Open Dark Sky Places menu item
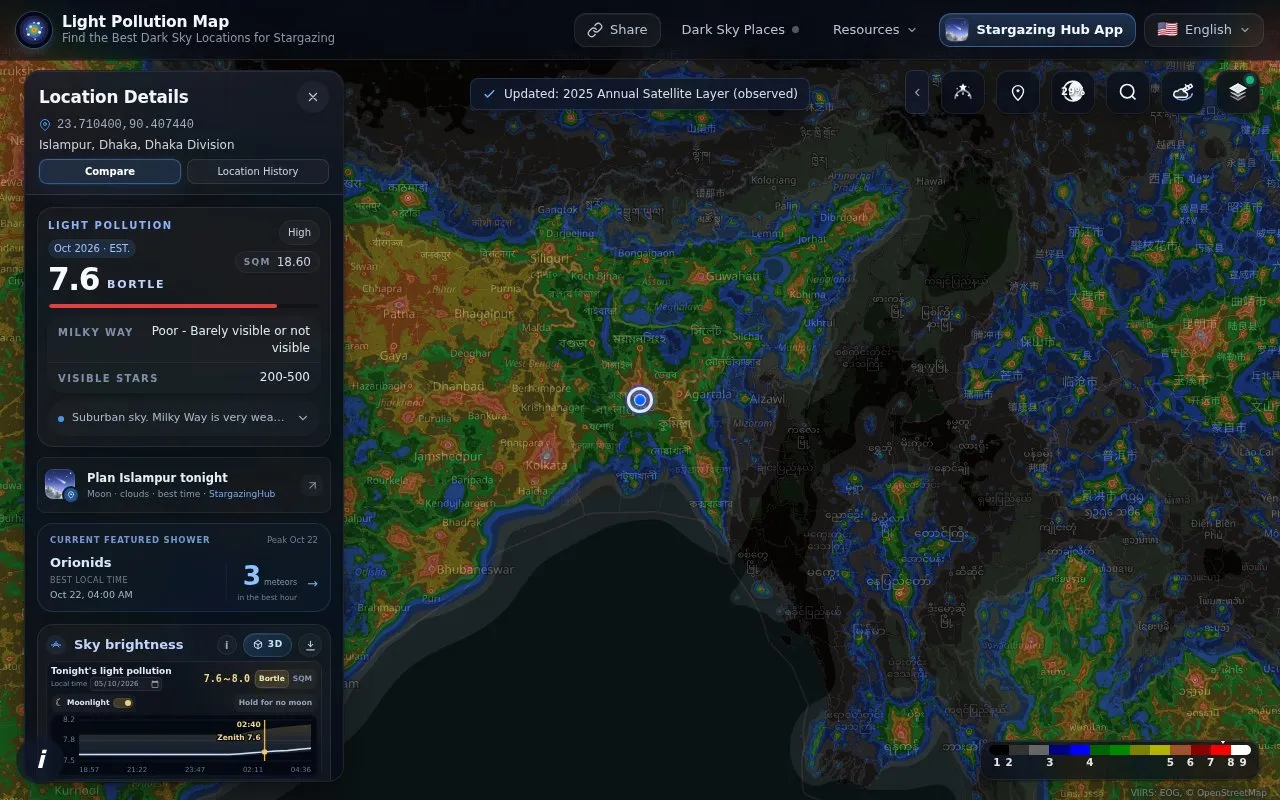The image size is (1280, 800). pos(740,30)
